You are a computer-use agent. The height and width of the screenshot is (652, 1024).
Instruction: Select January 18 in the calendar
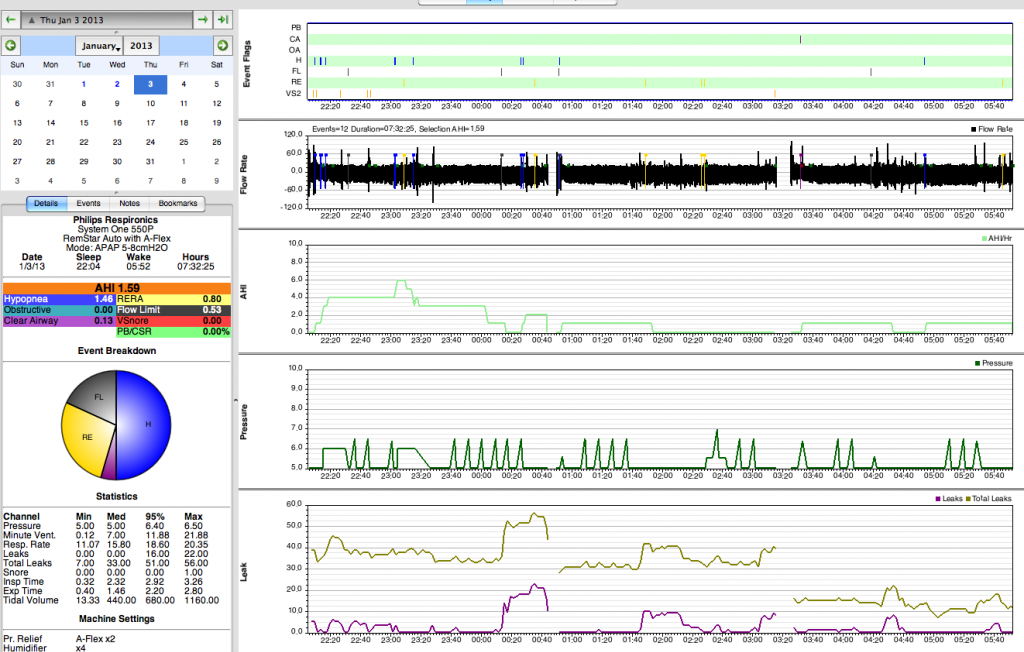[x=184, y=123]
